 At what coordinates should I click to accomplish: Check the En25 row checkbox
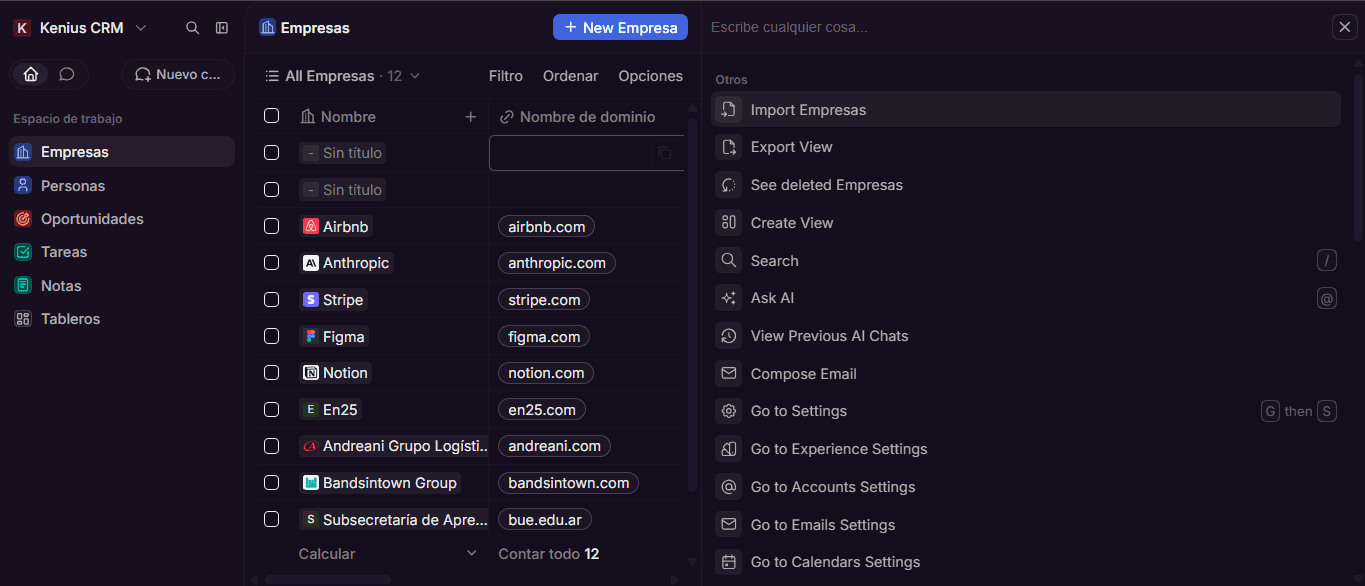pos(271,409)
